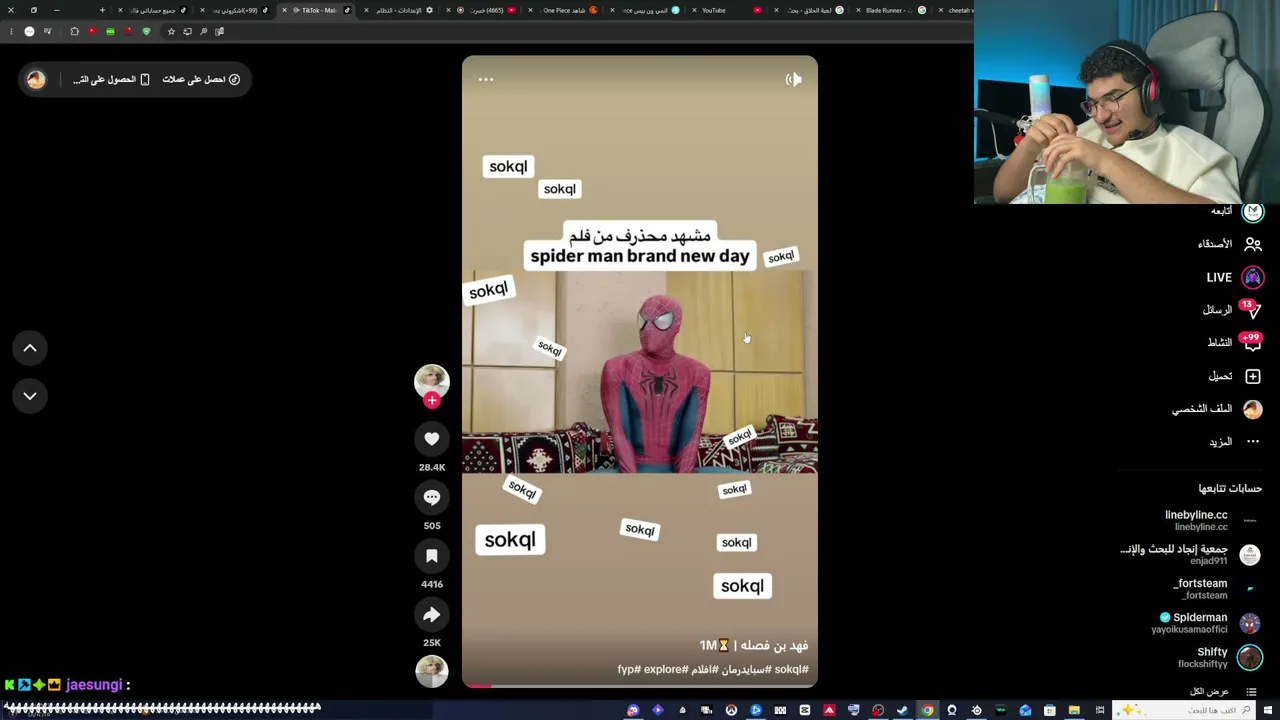Open the #explore hashtag in caption
The height and width of the screenshot is (720, 1280).
(x=666, y=669)
